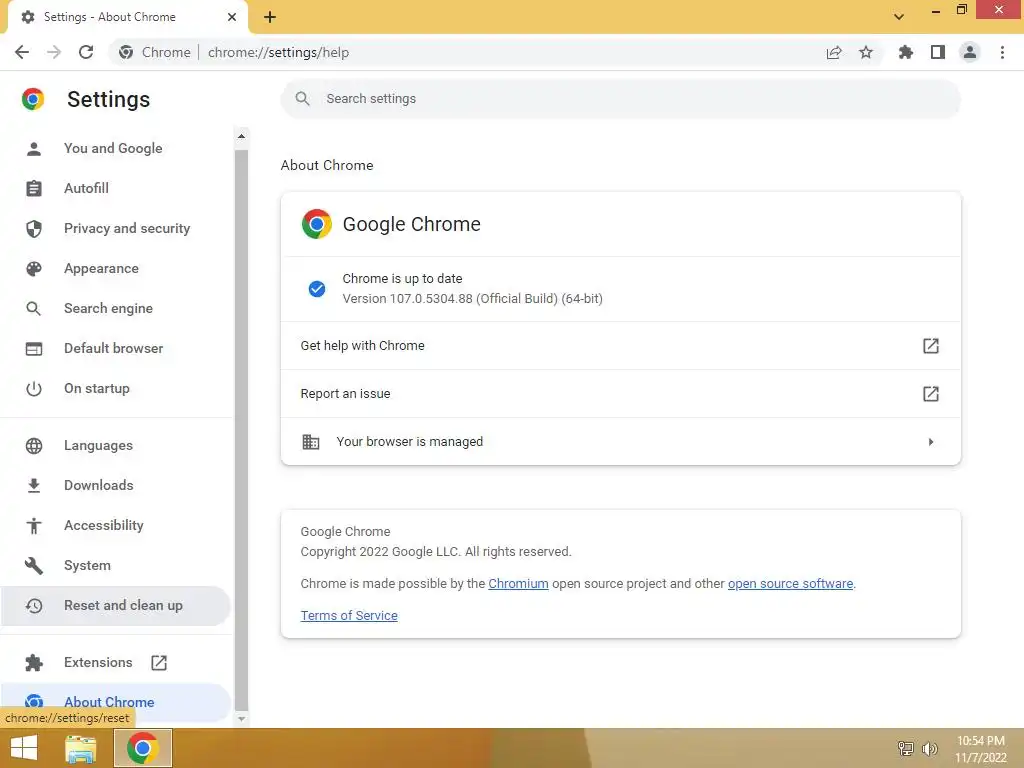Viewport: 1024px width, 768px height.
Task: Open the Chromium link
Action: [x=518, y=583]
